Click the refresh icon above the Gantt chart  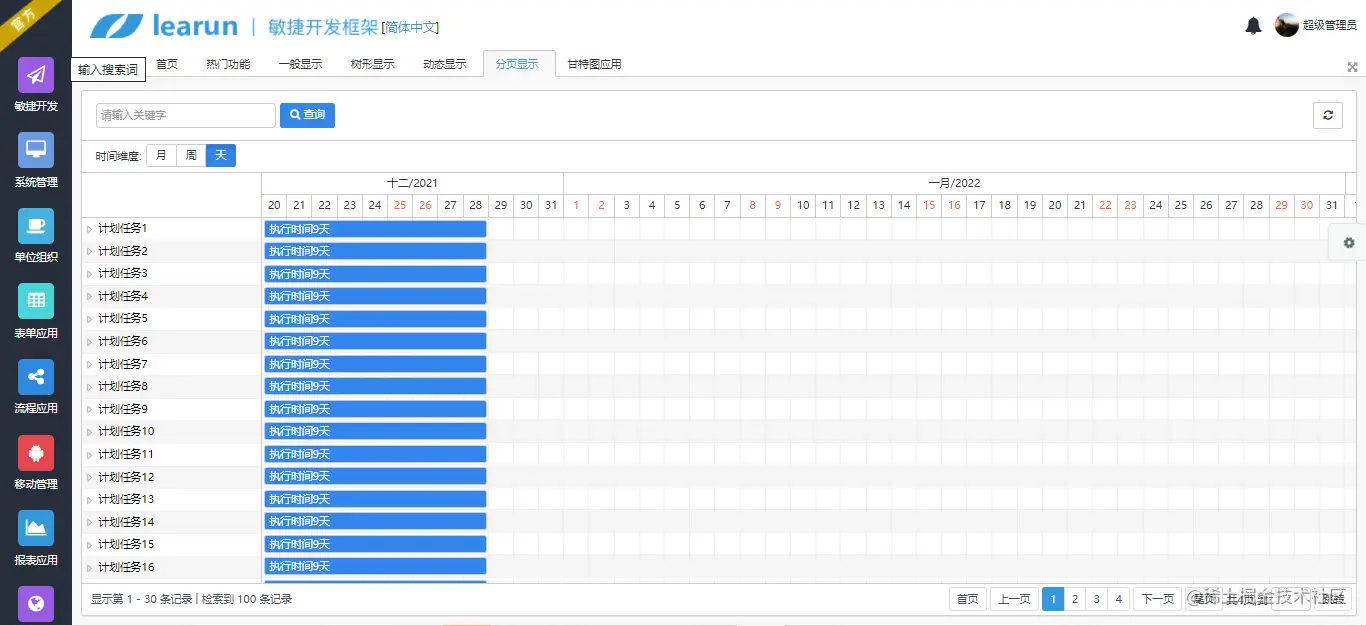(1328, 115)
